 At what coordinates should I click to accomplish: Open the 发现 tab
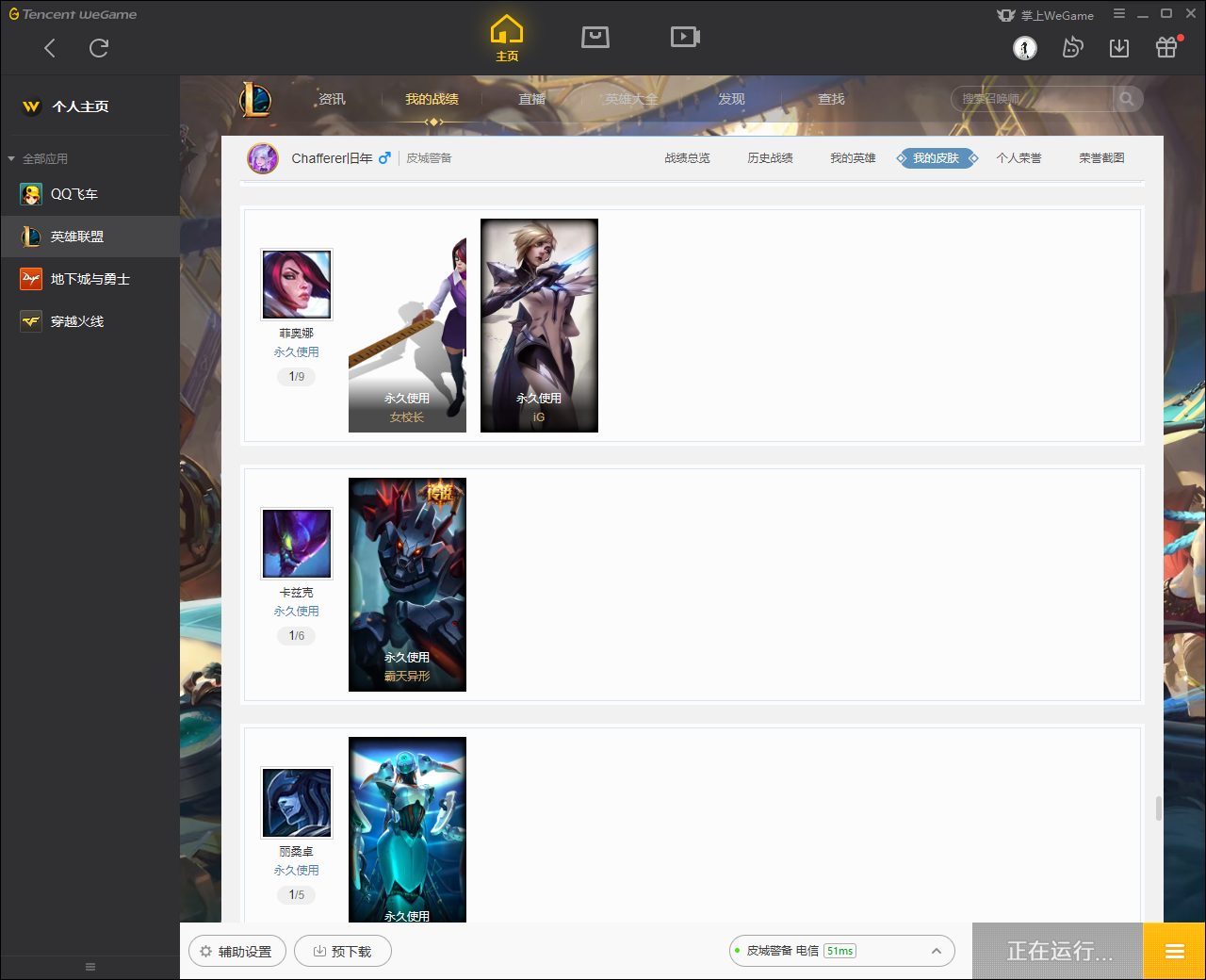click(x=732, y=99)
